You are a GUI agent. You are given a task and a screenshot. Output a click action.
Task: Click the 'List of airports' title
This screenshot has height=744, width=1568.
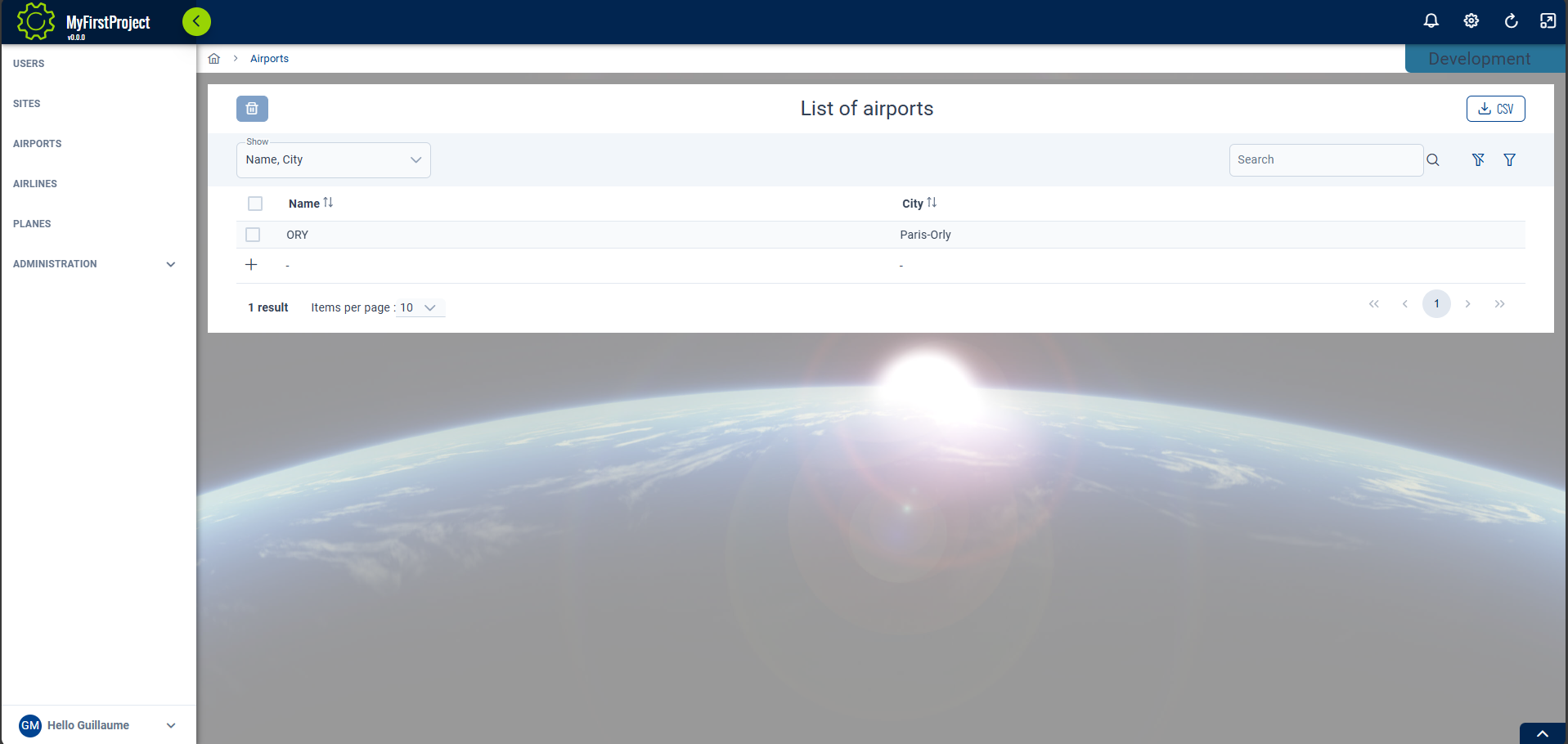coord(867,109)
